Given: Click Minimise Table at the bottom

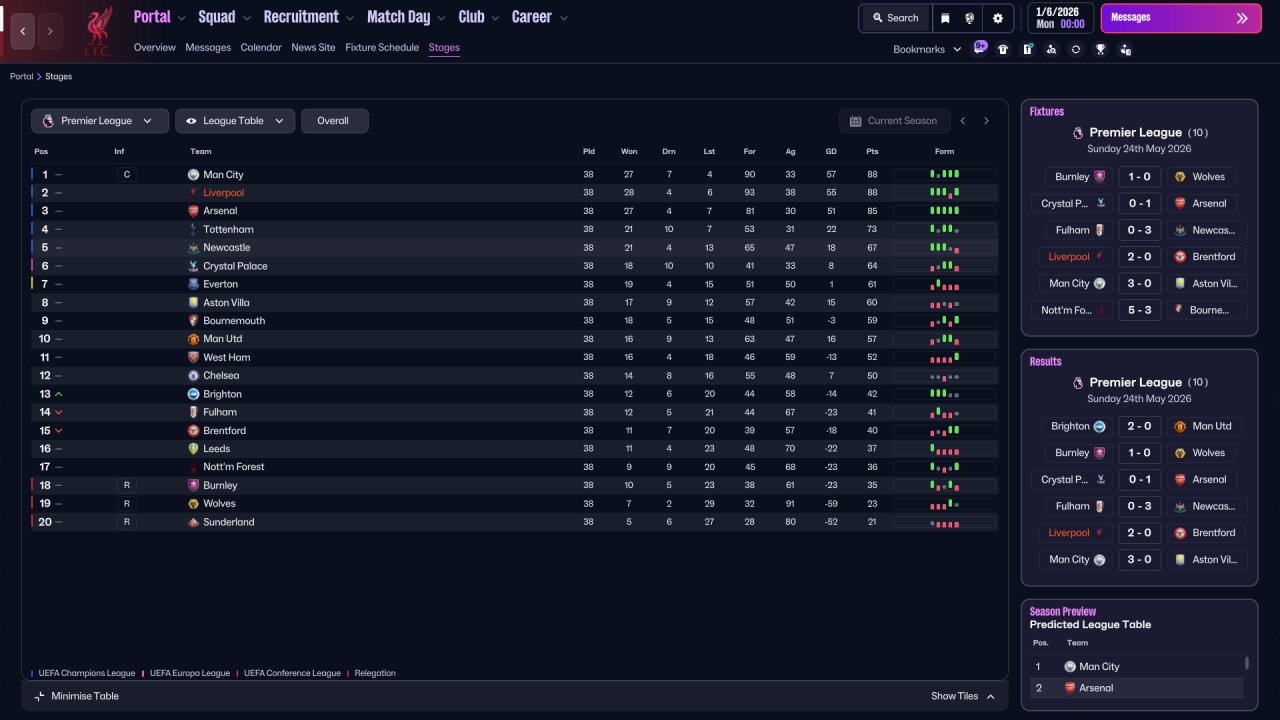Looking at the screenshot, I should [76, 696].
